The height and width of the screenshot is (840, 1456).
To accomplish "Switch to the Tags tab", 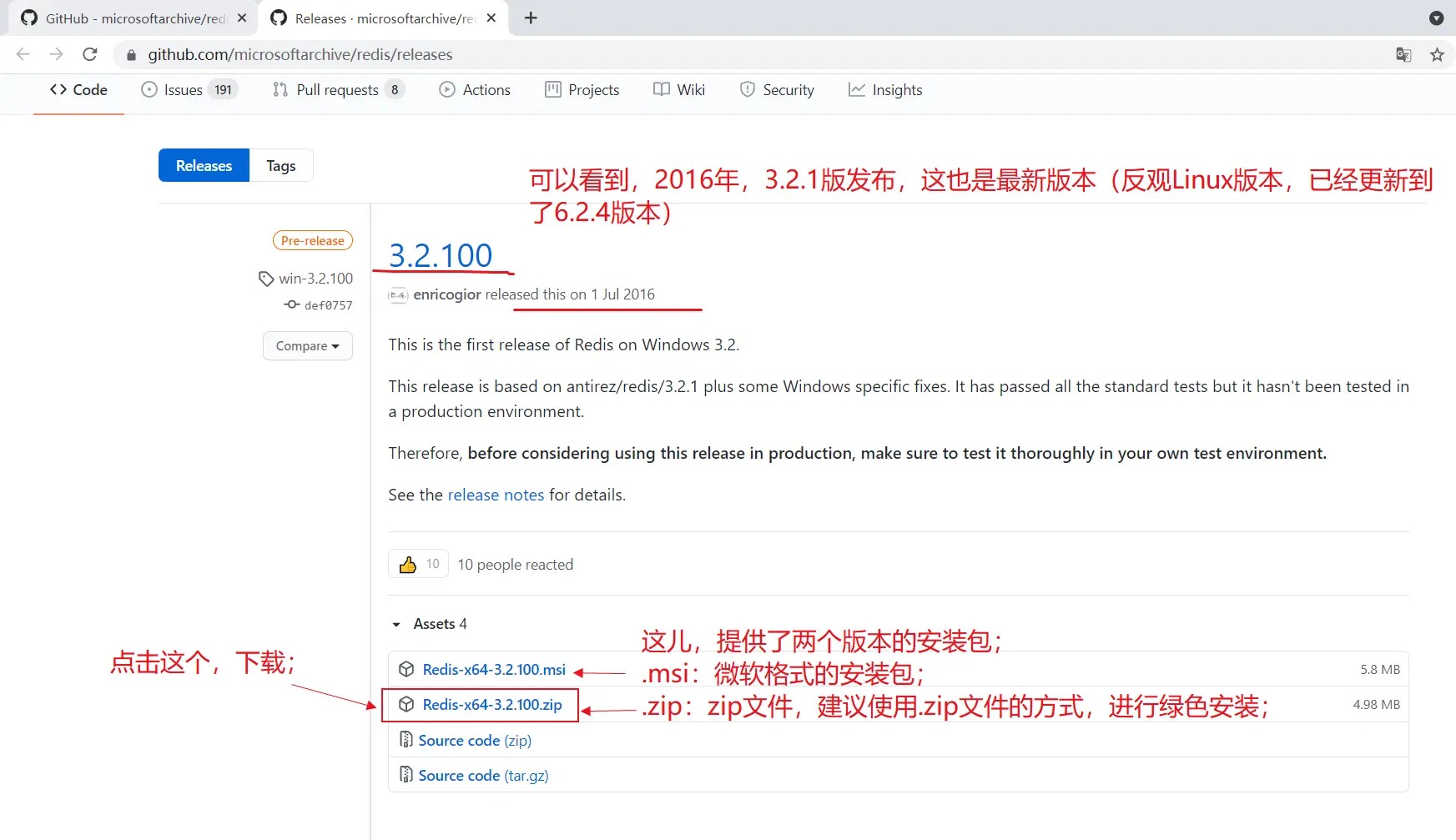I will point(280,166).
